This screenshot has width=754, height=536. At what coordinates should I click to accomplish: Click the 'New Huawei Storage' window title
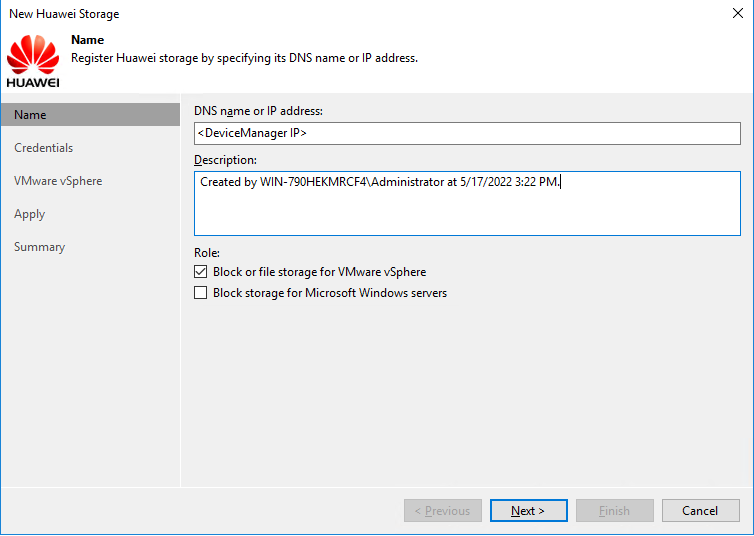(x=64, y=14)
